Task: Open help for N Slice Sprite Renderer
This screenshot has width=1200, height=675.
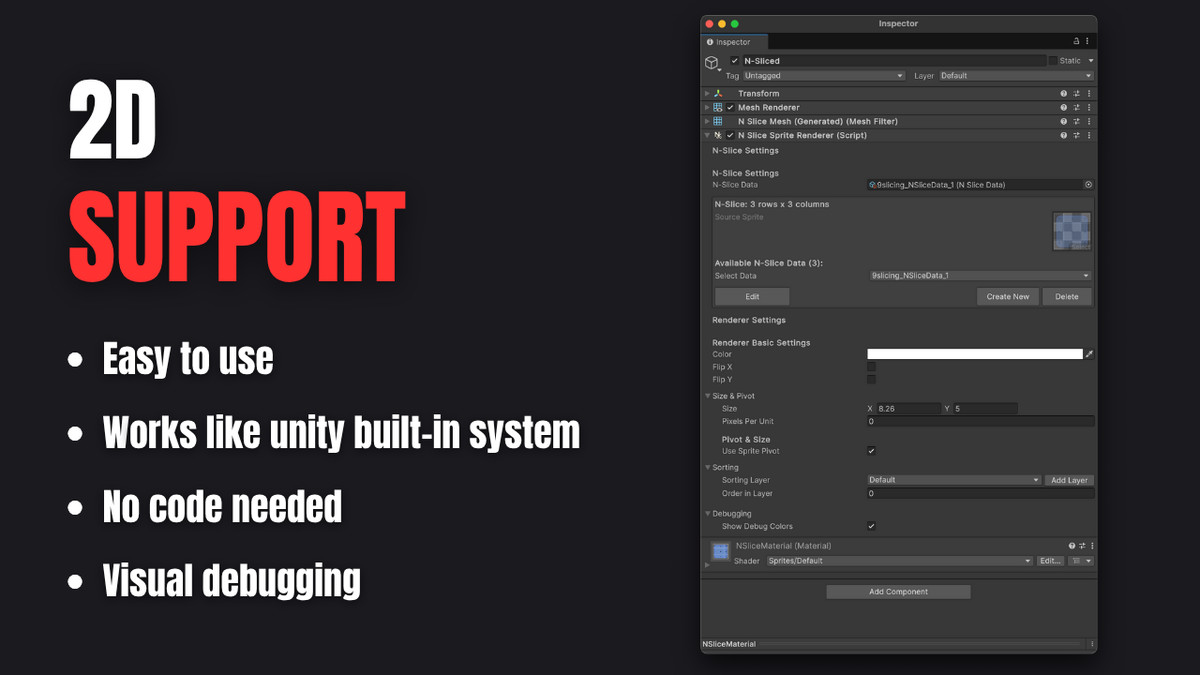Action: click(x=1064, y=135)
